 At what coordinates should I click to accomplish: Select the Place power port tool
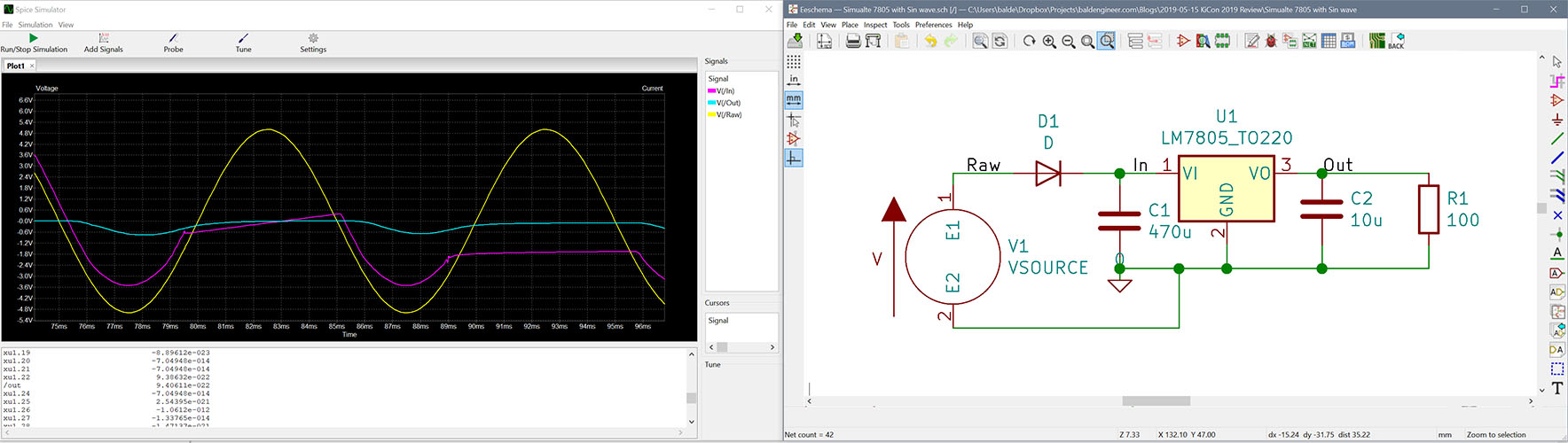[1557, 120]
